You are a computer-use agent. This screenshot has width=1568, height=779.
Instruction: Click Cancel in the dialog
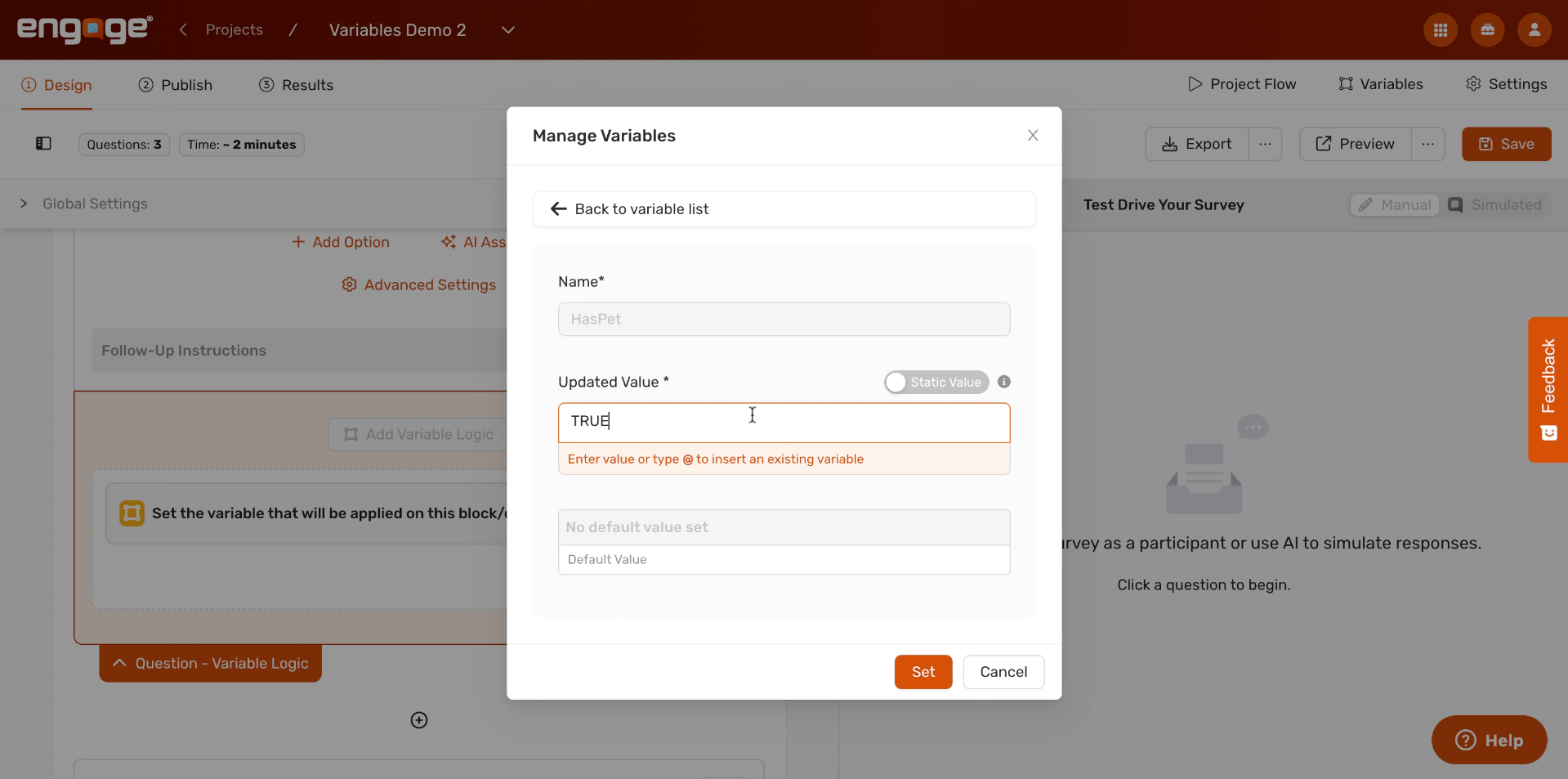tap(1003, 672)
